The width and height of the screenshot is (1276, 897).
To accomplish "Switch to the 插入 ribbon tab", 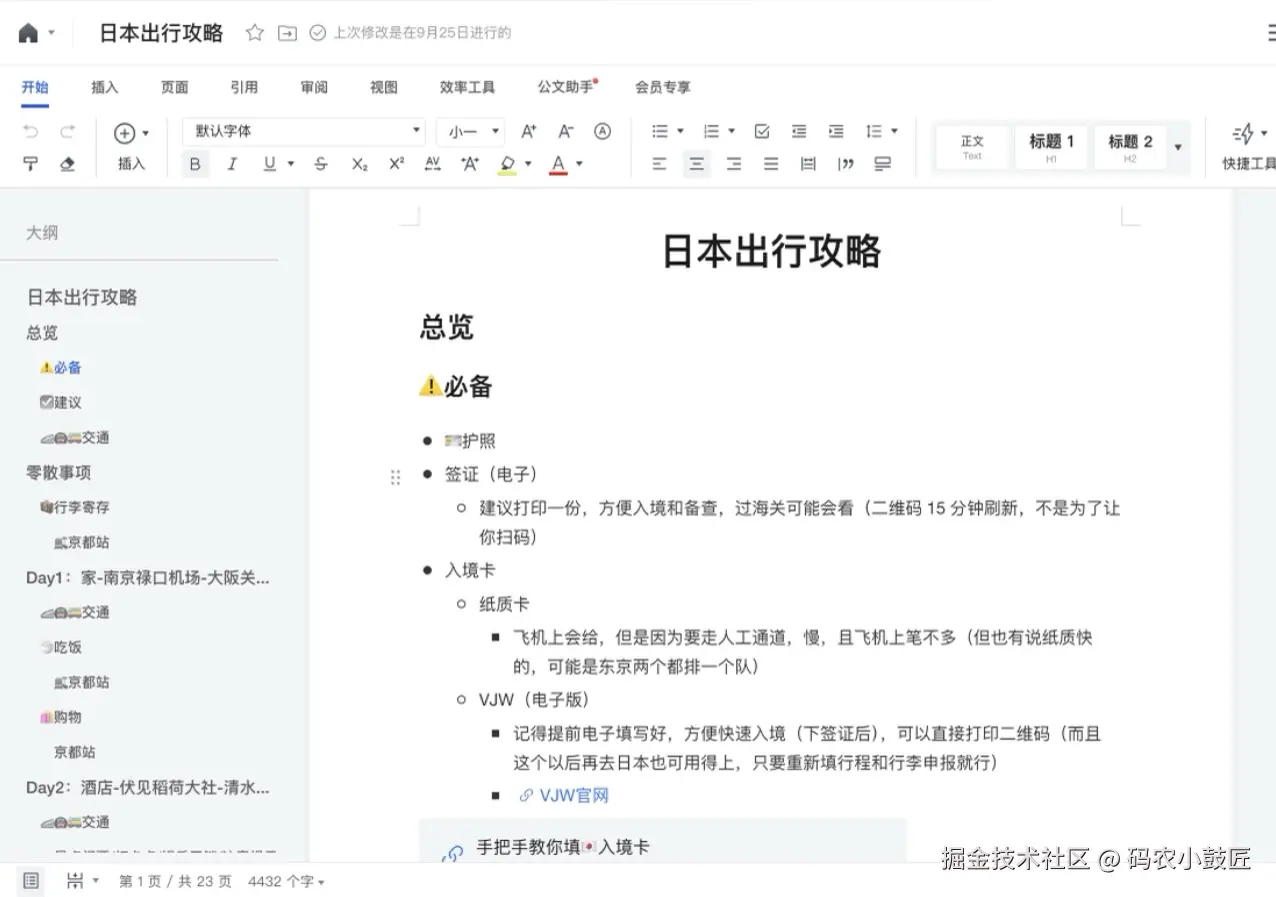I will tap(105, 87).
